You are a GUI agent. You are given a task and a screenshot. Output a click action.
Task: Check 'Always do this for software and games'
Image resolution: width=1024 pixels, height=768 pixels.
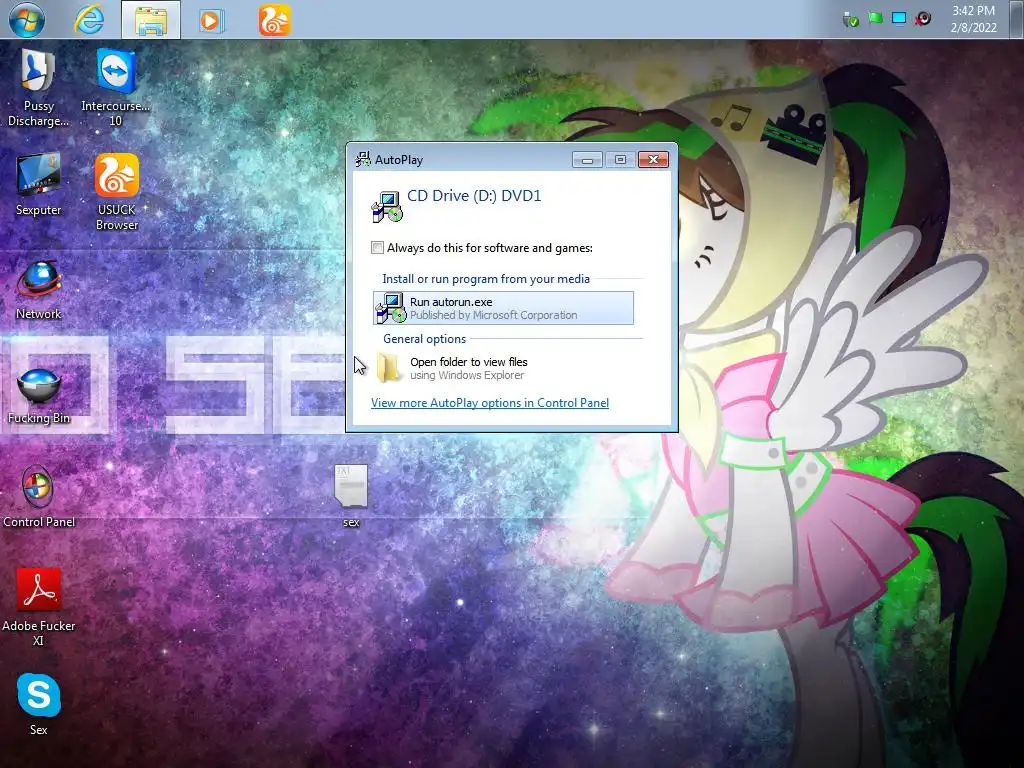(x=377, y=248)
